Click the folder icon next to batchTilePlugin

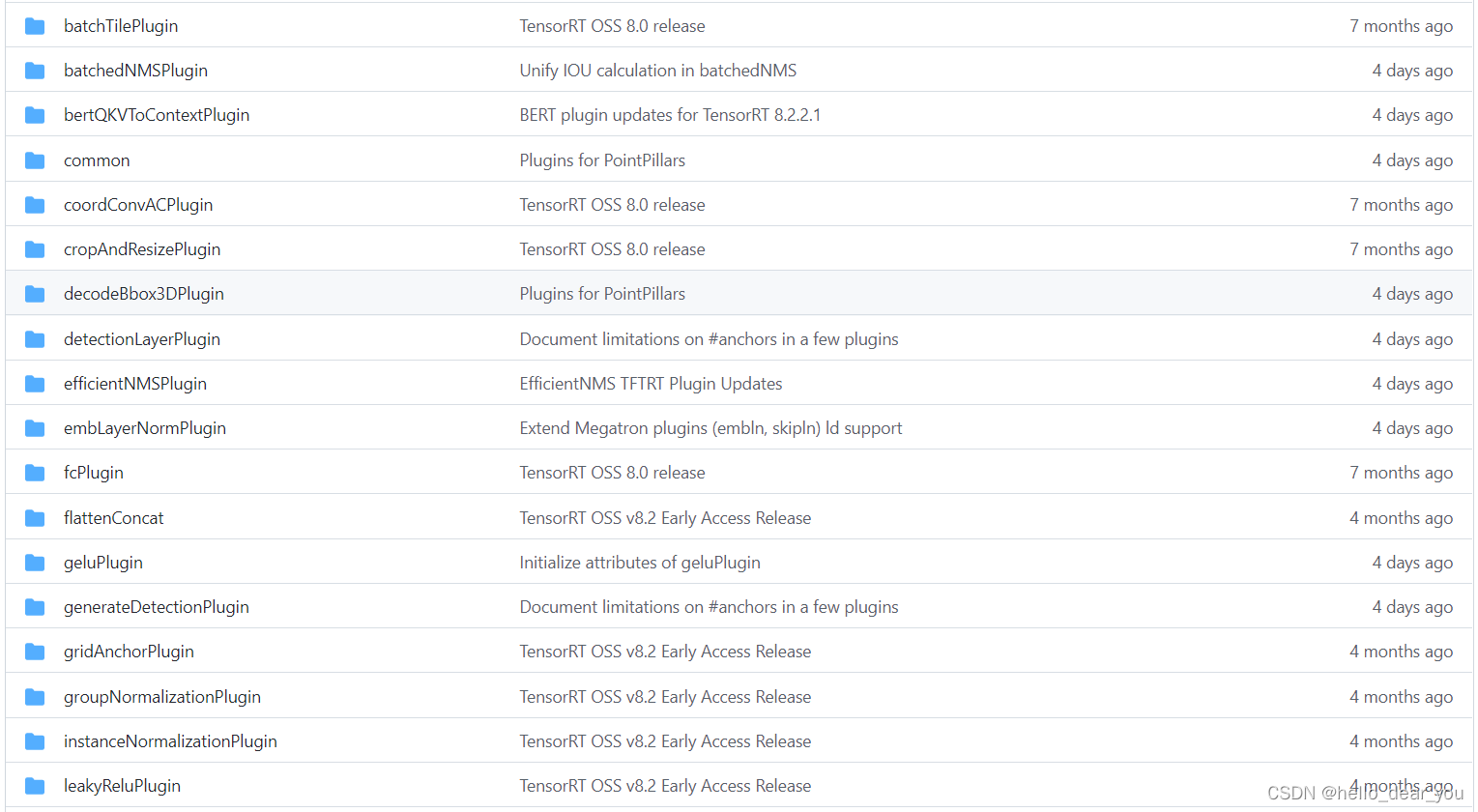tap(35, 25)
